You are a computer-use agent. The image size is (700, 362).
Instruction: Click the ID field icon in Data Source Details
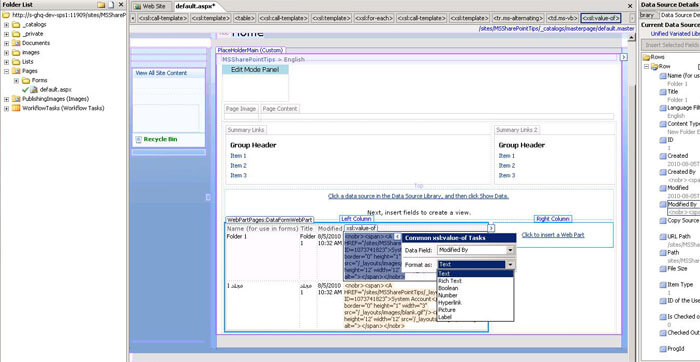coord(663,140)
